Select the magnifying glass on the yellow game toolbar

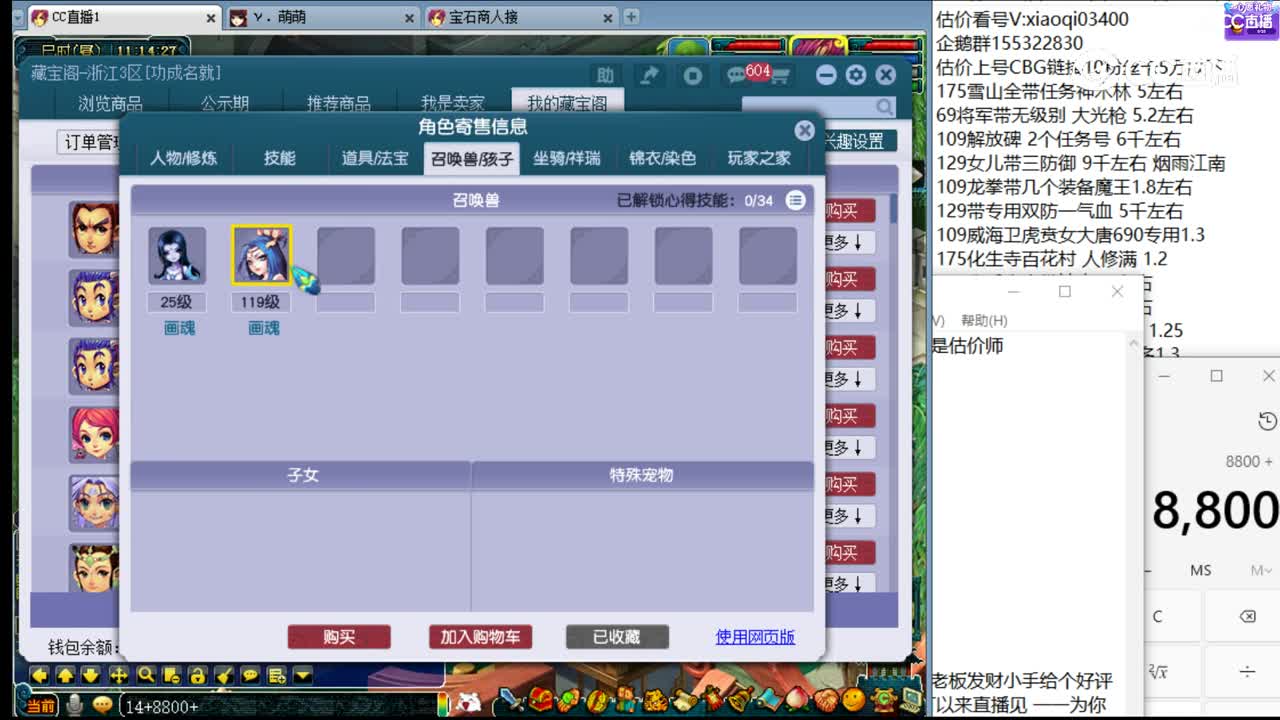(146, 675)
